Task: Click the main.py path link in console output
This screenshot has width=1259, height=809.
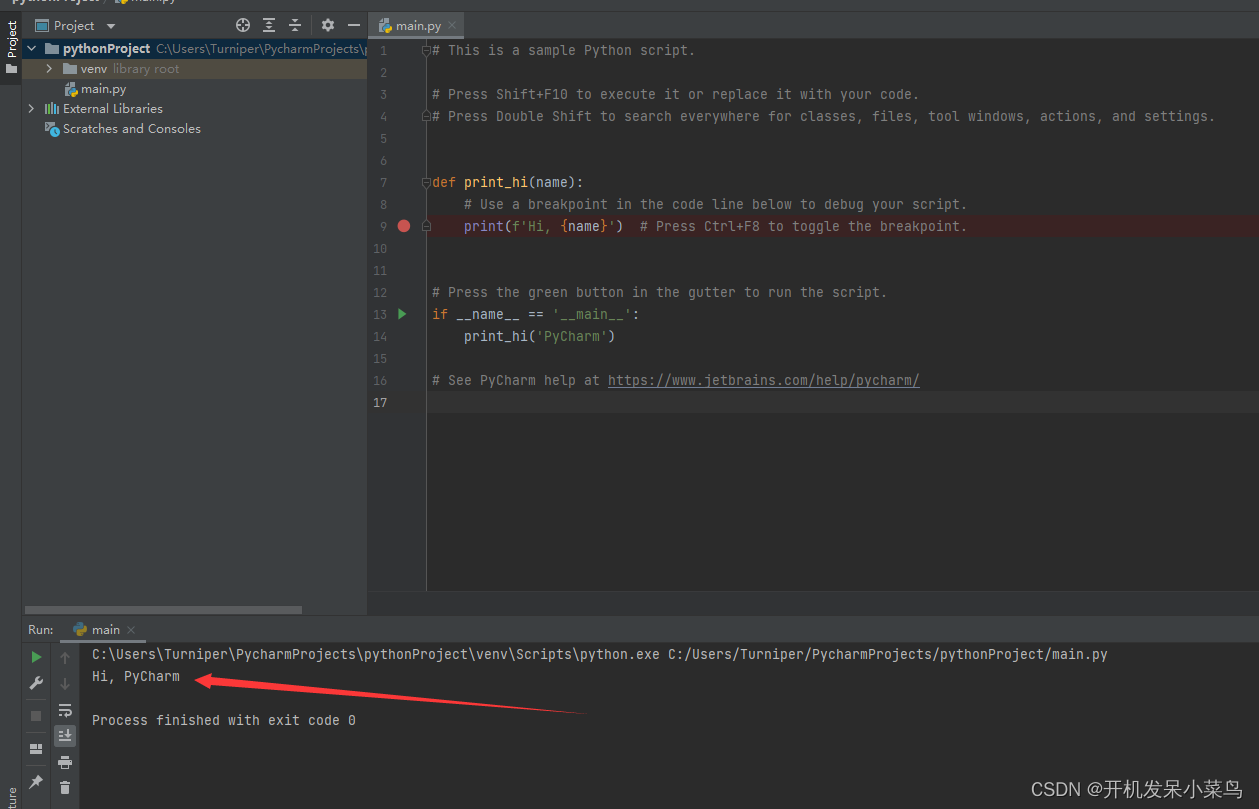Action: [888, 654]
